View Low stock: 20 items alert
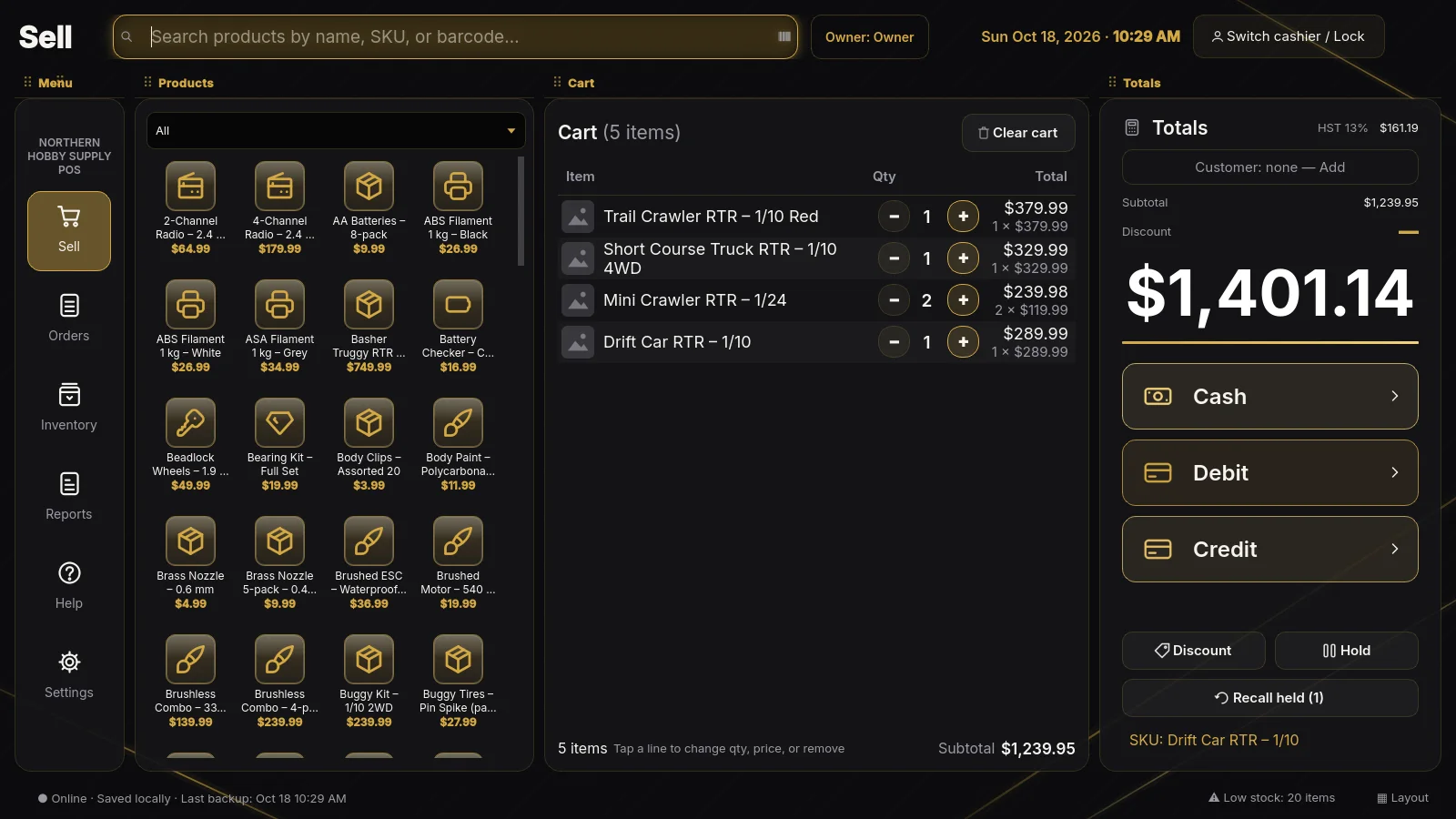Viewport: 1456px width, 819px height. point(1271,798)
